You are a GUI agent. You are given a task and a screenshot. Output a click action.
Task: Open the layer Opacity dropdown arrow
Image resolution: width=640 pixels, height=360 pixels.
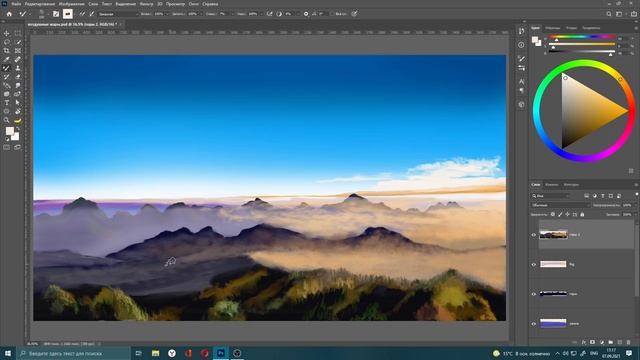635,205
